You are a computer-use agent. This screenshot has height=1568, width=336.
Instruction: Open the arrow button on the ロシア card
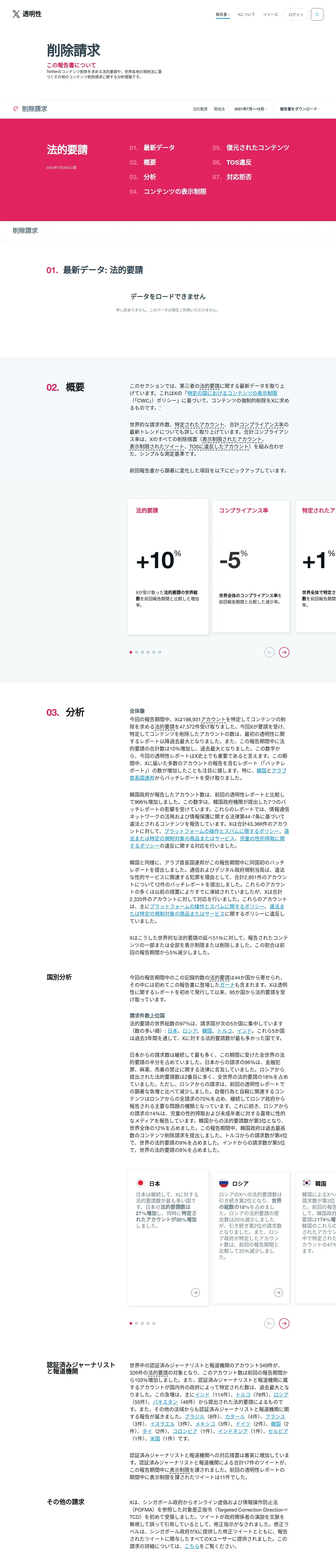(278, 1292)
